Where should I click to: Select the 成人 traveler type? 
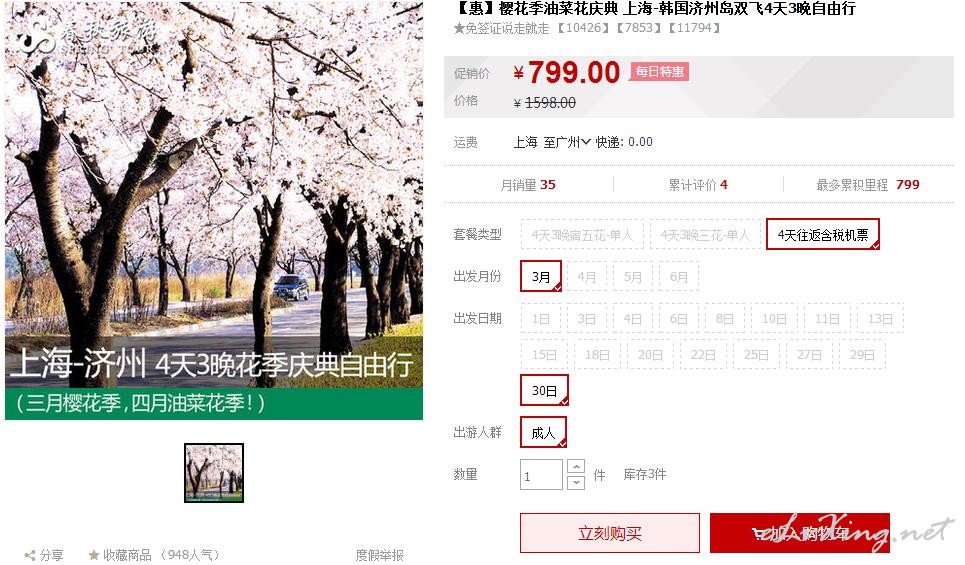pyautogui.click(x=543, y=433)
